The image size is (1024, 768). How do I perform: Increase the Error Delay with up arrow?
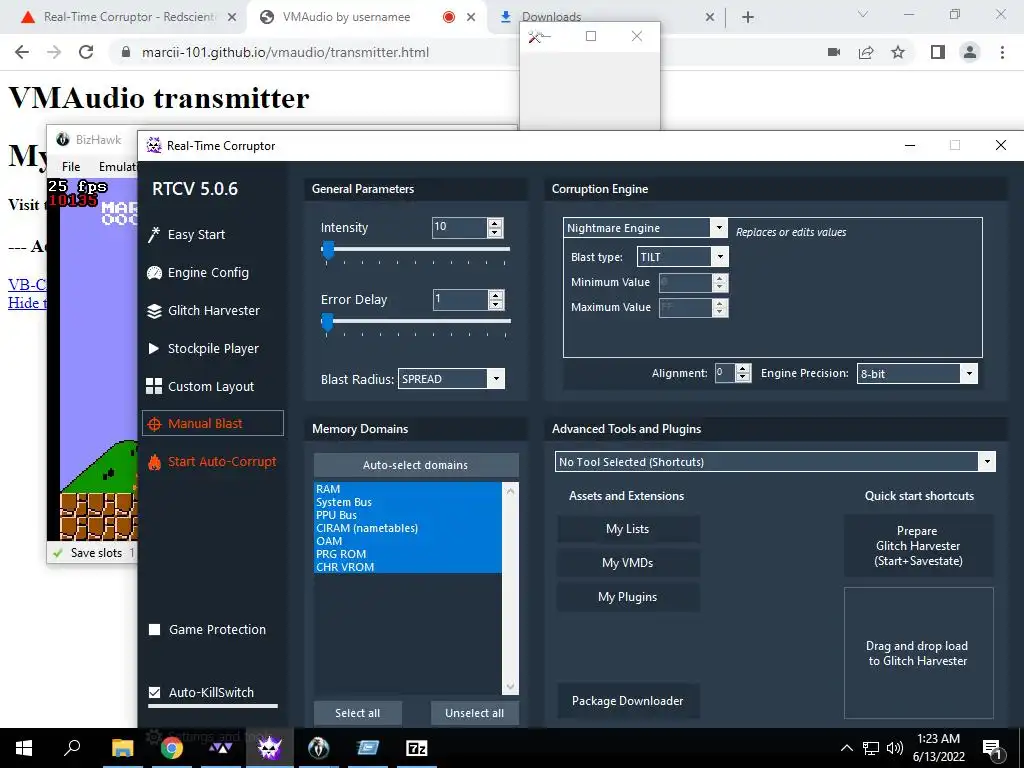(496, 295)
